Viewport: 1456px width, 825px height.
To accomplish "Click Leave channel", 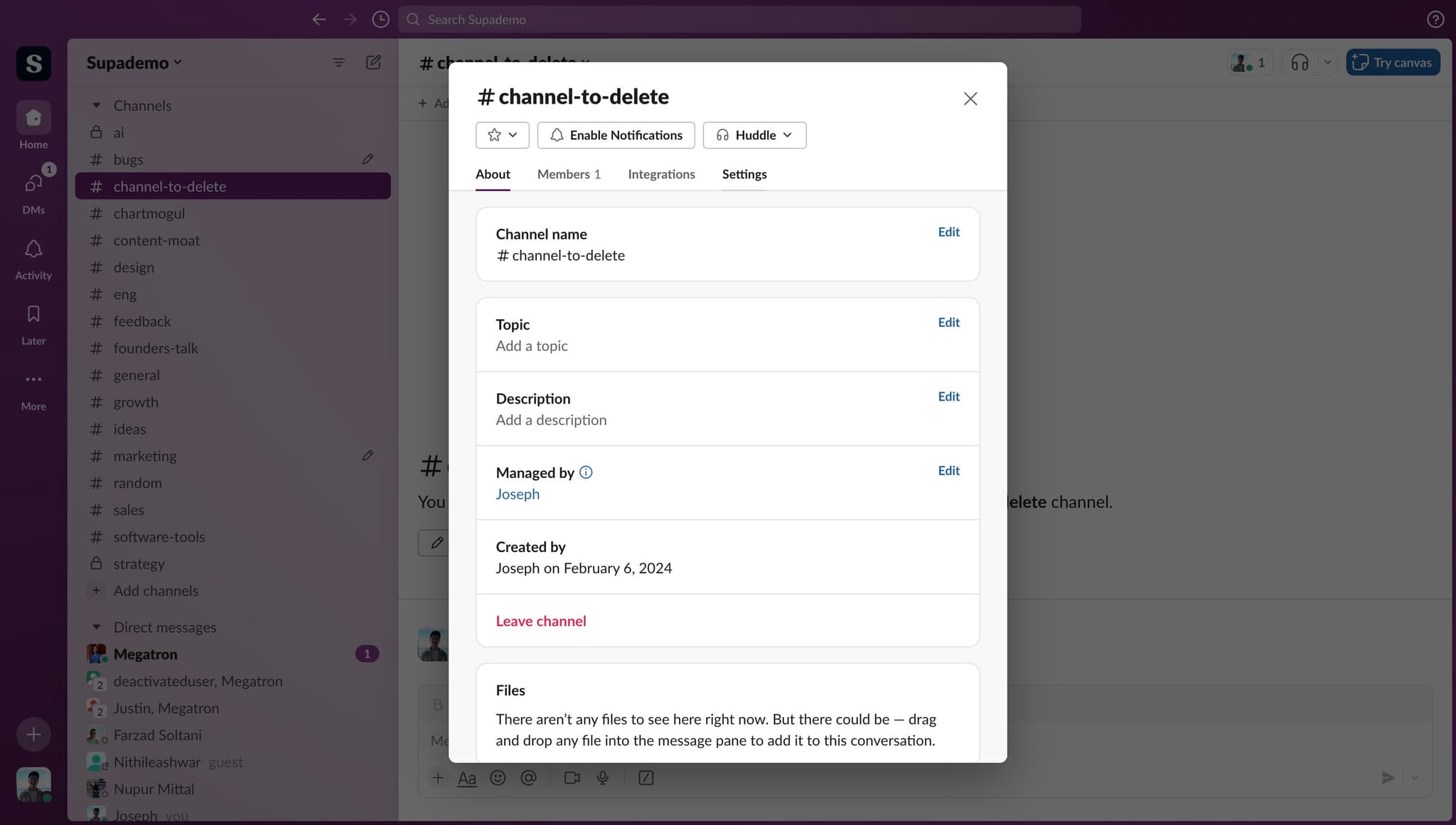I will pyautogui.click(x=540, y=620).
